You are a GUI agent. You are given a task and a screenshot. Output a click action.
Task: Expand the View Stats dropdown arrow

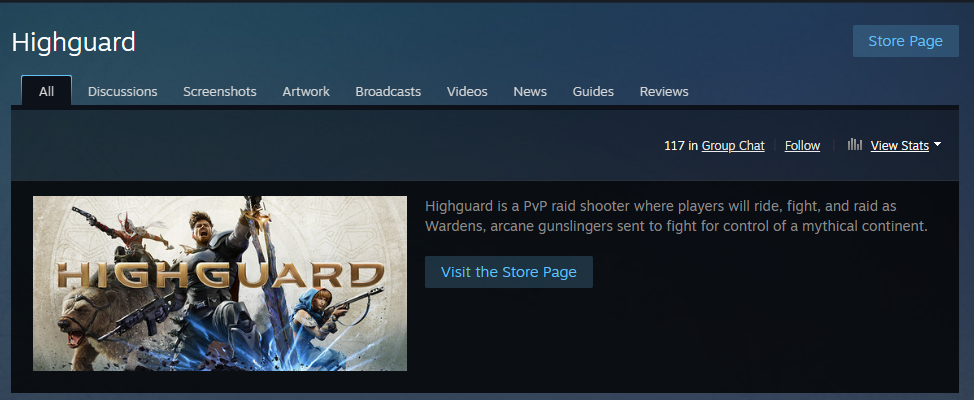(x=937, y=144)
